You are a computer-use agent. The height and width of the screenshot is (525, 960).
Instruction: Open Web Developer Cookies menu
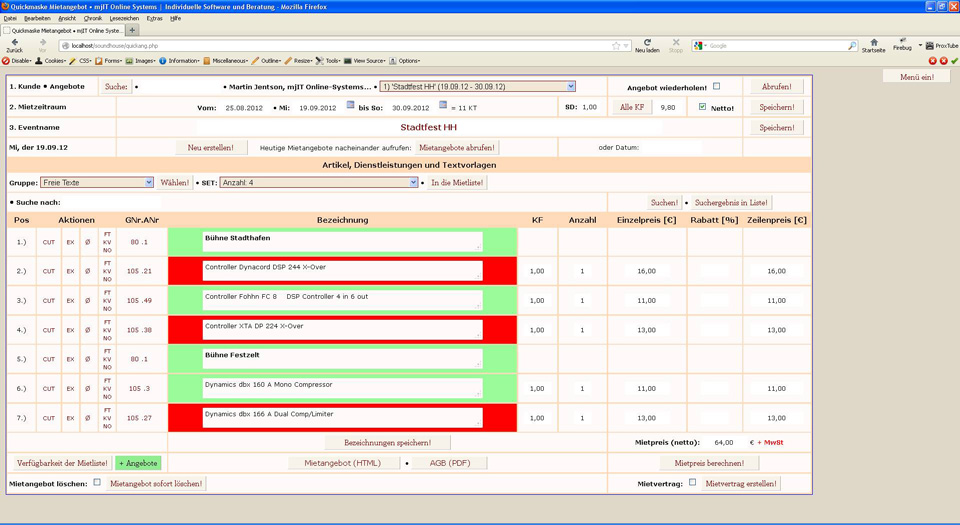tap(51, 61)
